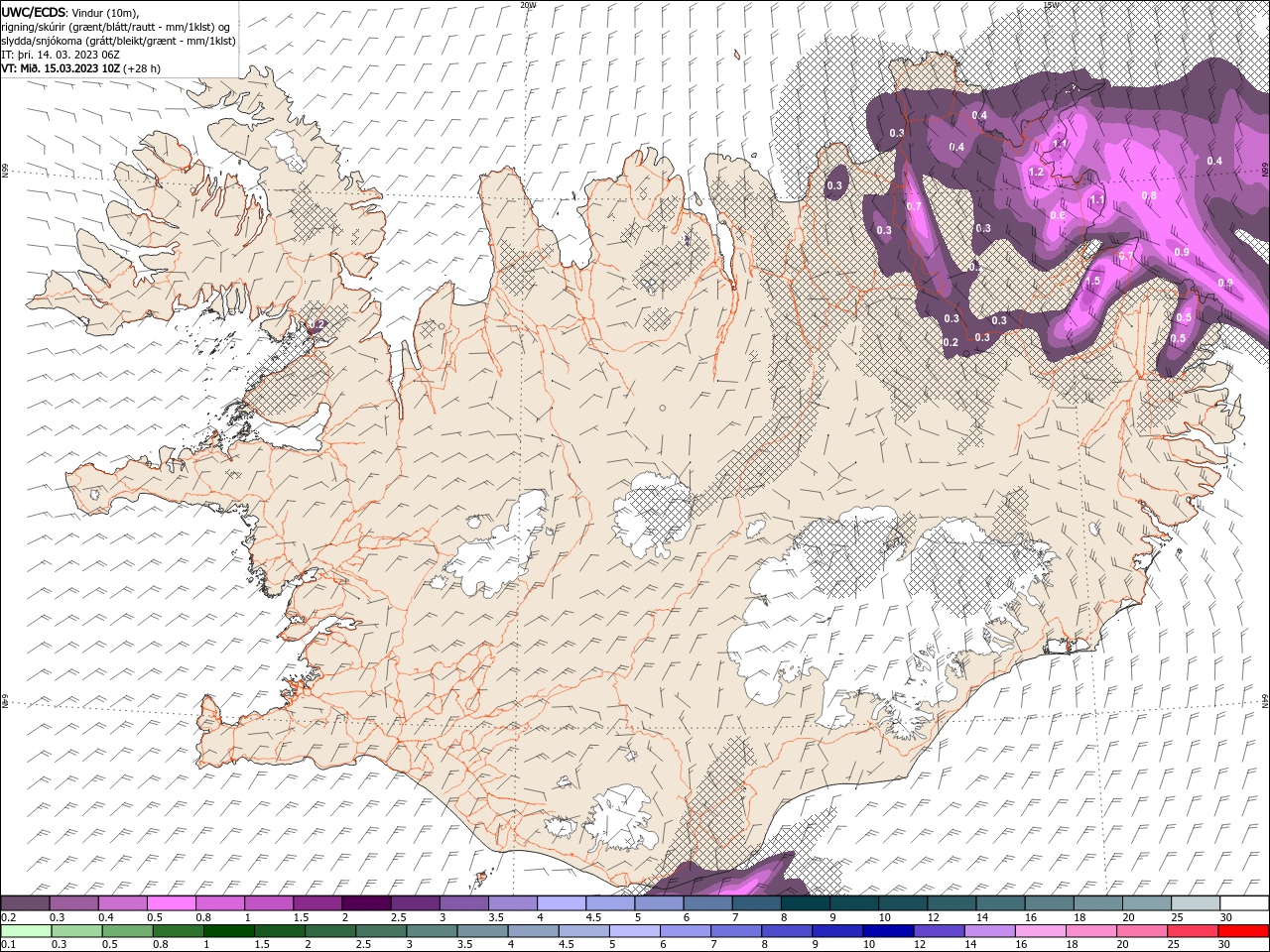
Task: Click the '66N' latitude label on right edge
Action: coord(1265,172)
